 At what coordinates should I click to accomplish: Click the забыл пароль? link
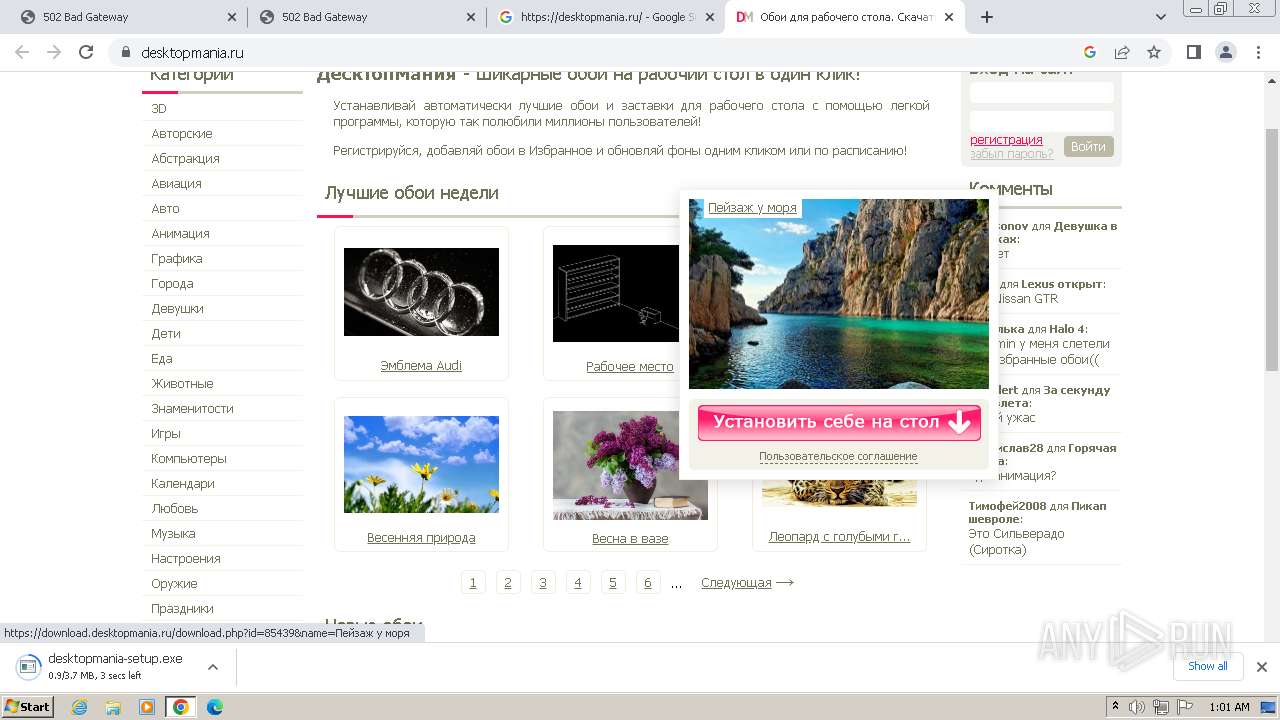pyautogui.click(x=1011, y=154)
